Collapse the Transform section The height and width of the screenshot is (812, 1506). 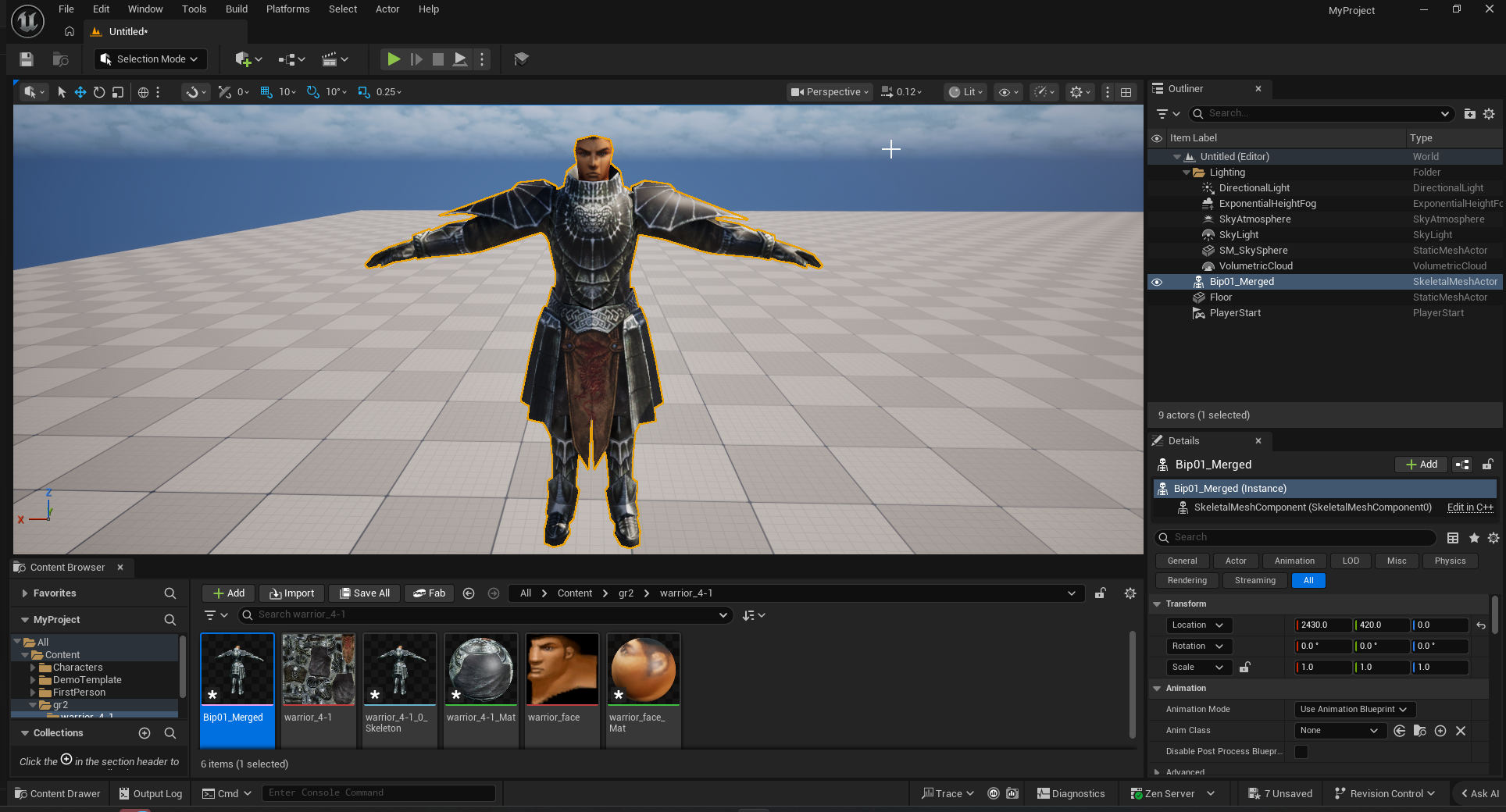click(1157, 604)
